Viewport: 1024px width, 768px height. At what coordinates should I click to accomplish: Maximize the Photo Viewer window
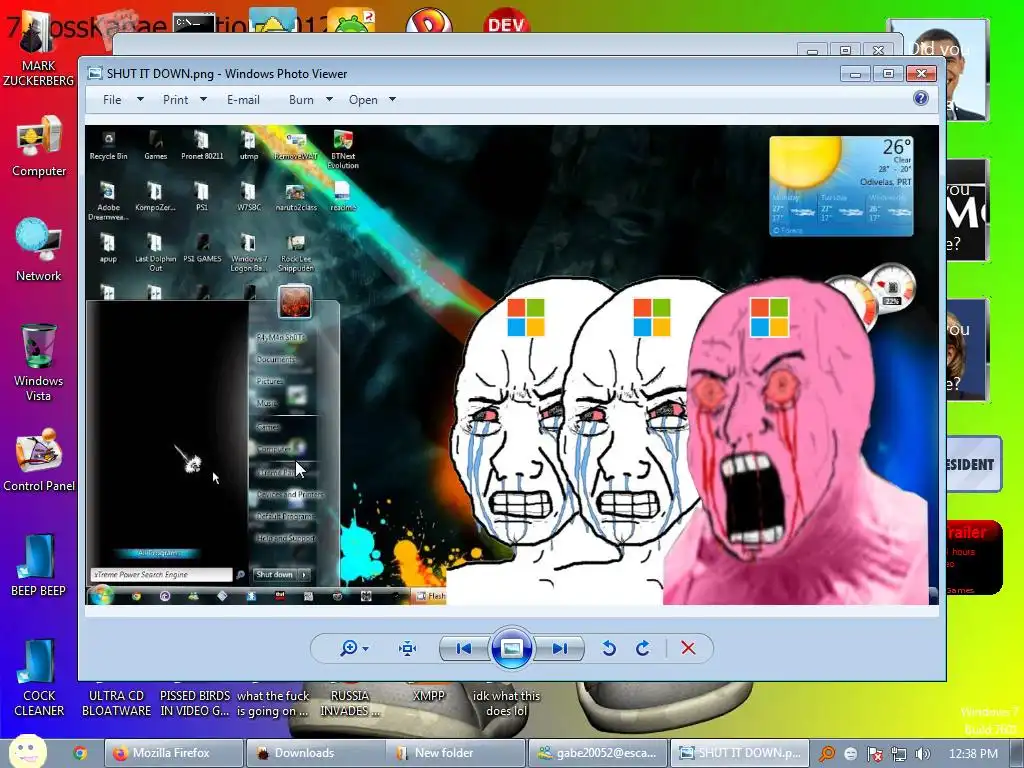(x=888, y=73)
